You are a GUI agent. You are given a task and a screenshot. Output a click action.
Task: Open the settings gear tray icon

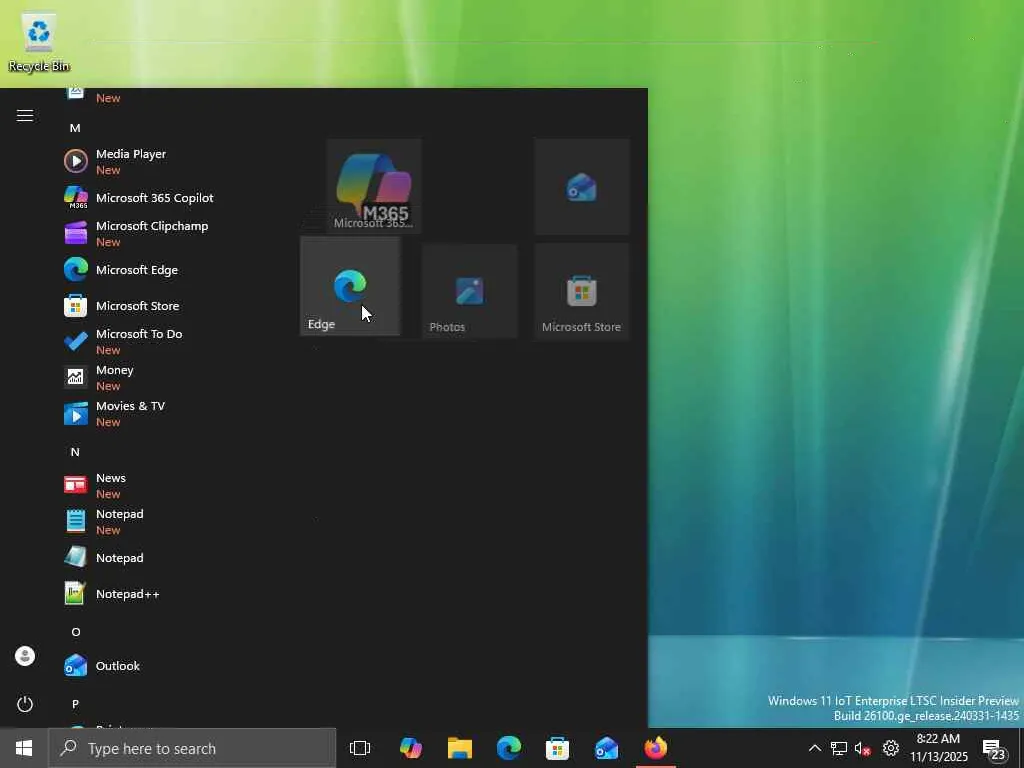891,748
